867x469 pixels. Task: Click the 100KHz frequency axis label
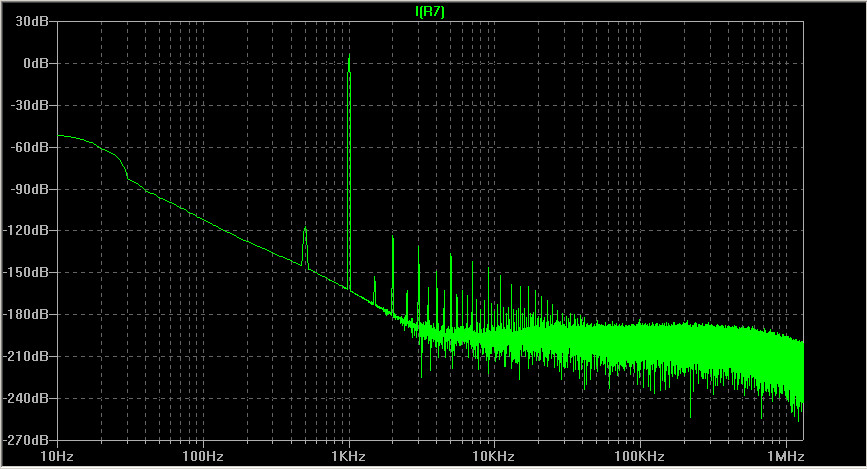(639, 457)
